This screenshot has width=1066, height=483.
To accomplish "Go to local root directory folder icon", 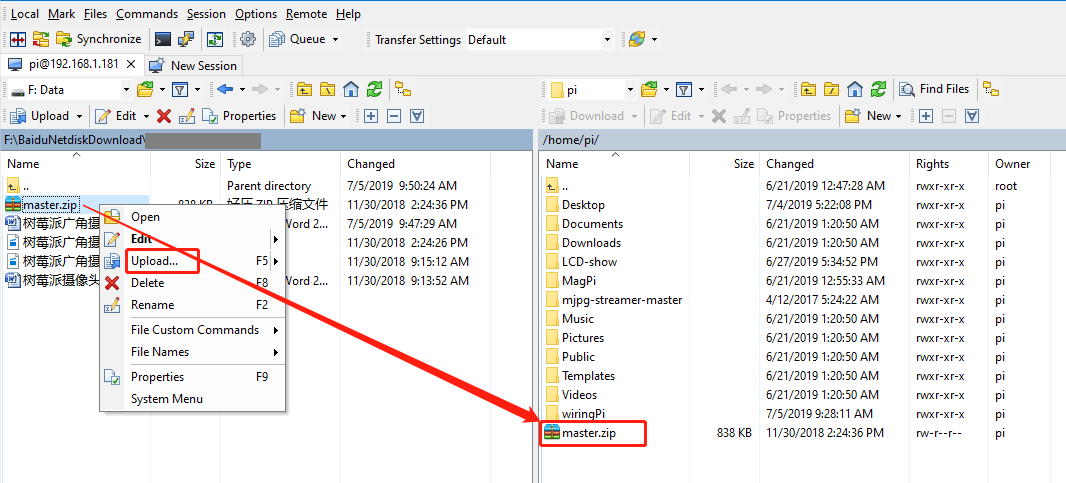I will [328, 89].
